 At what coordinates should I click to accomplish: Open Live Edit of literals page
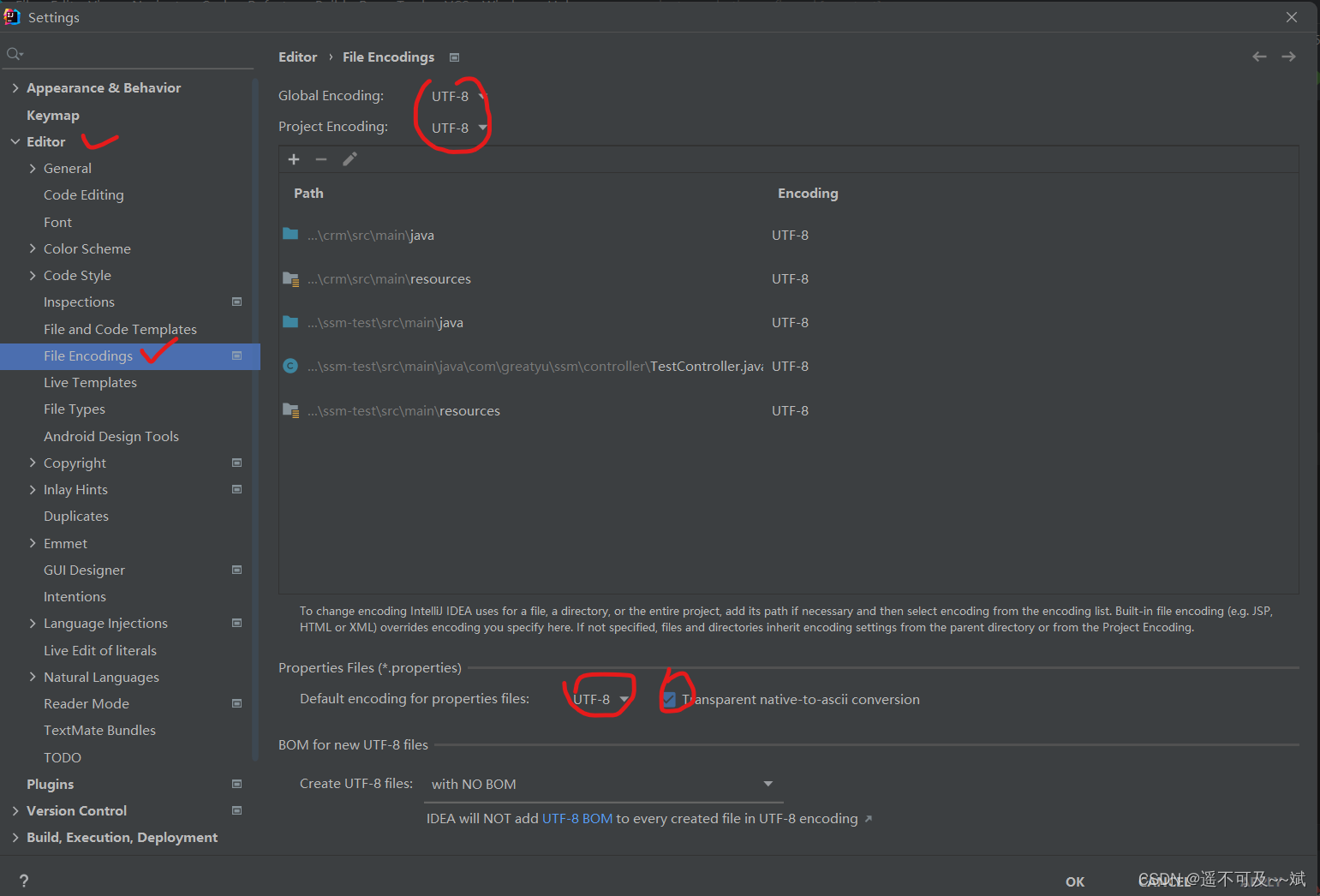[x=100, y=650]
